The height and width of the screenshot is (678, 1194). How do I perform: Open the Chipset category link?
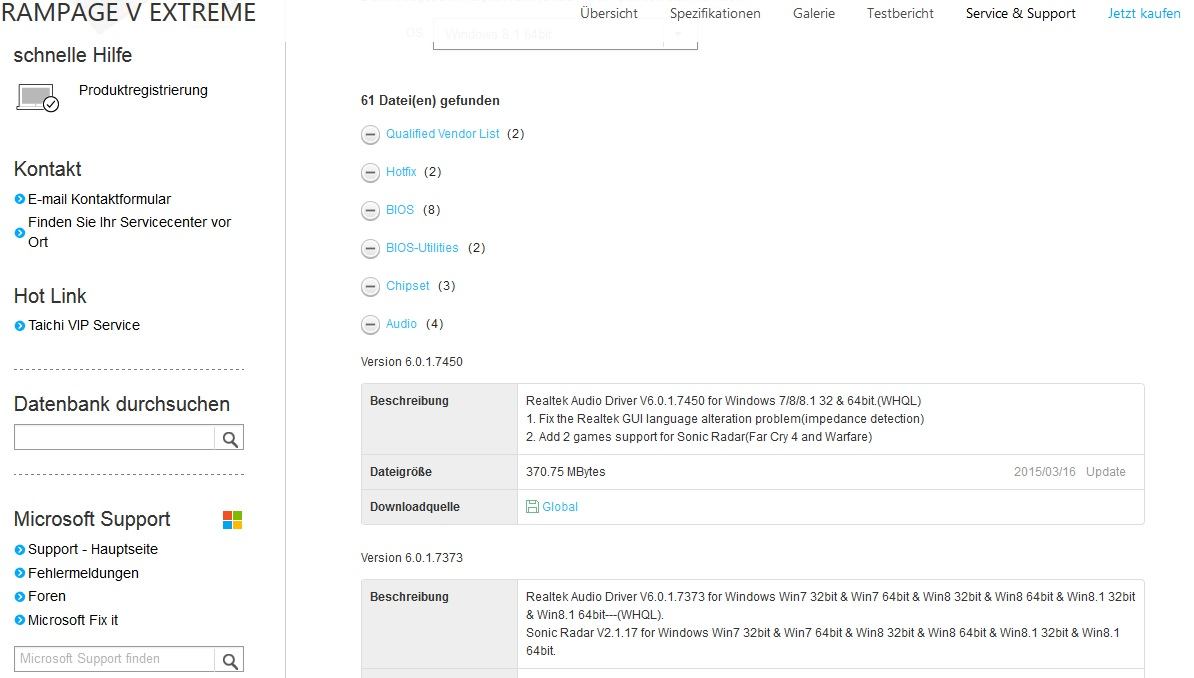pyautogui.click(x=407, y=286)
